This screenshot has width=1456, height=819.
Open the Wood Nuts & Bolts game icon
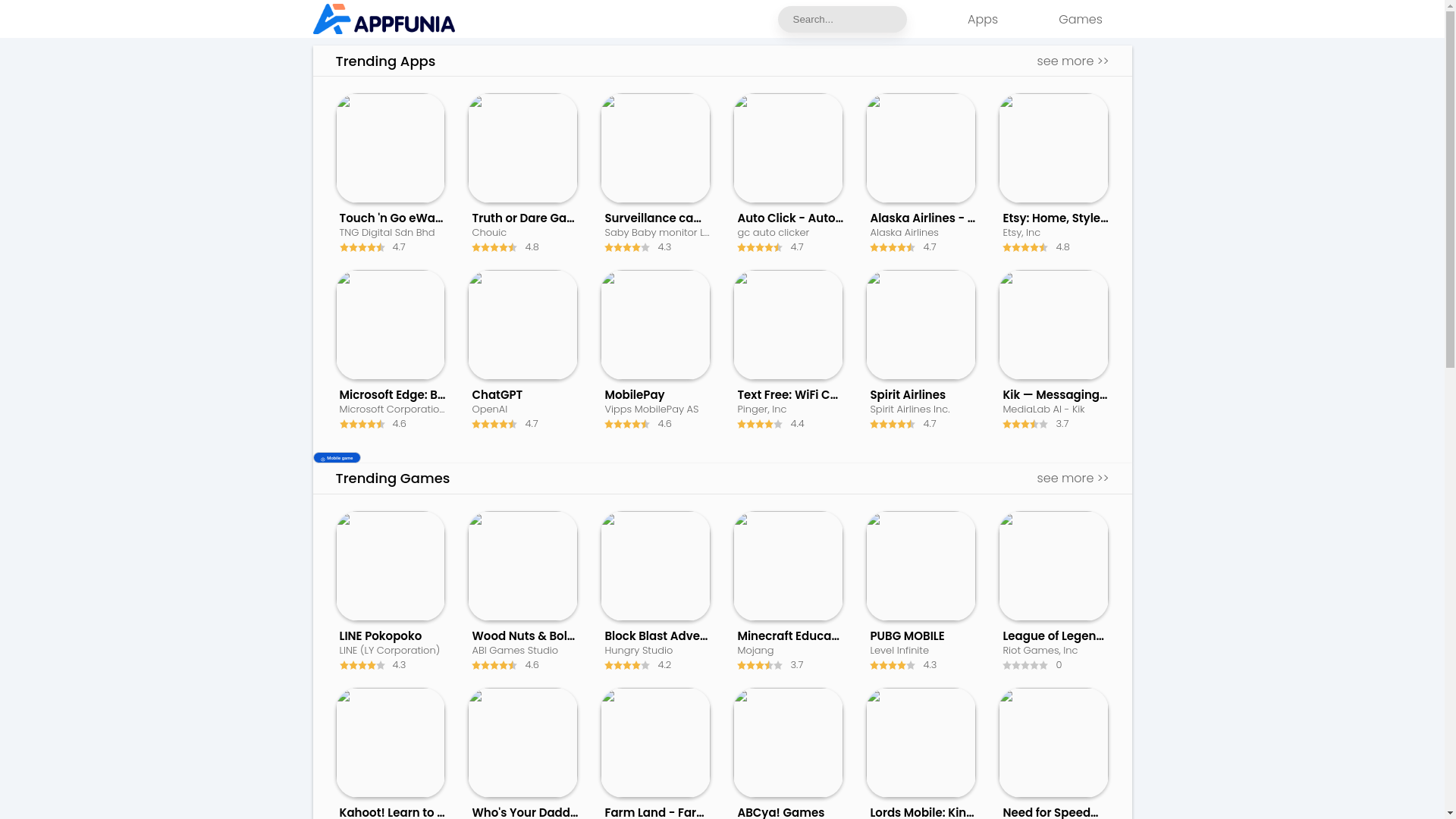[x=522, y=566]
